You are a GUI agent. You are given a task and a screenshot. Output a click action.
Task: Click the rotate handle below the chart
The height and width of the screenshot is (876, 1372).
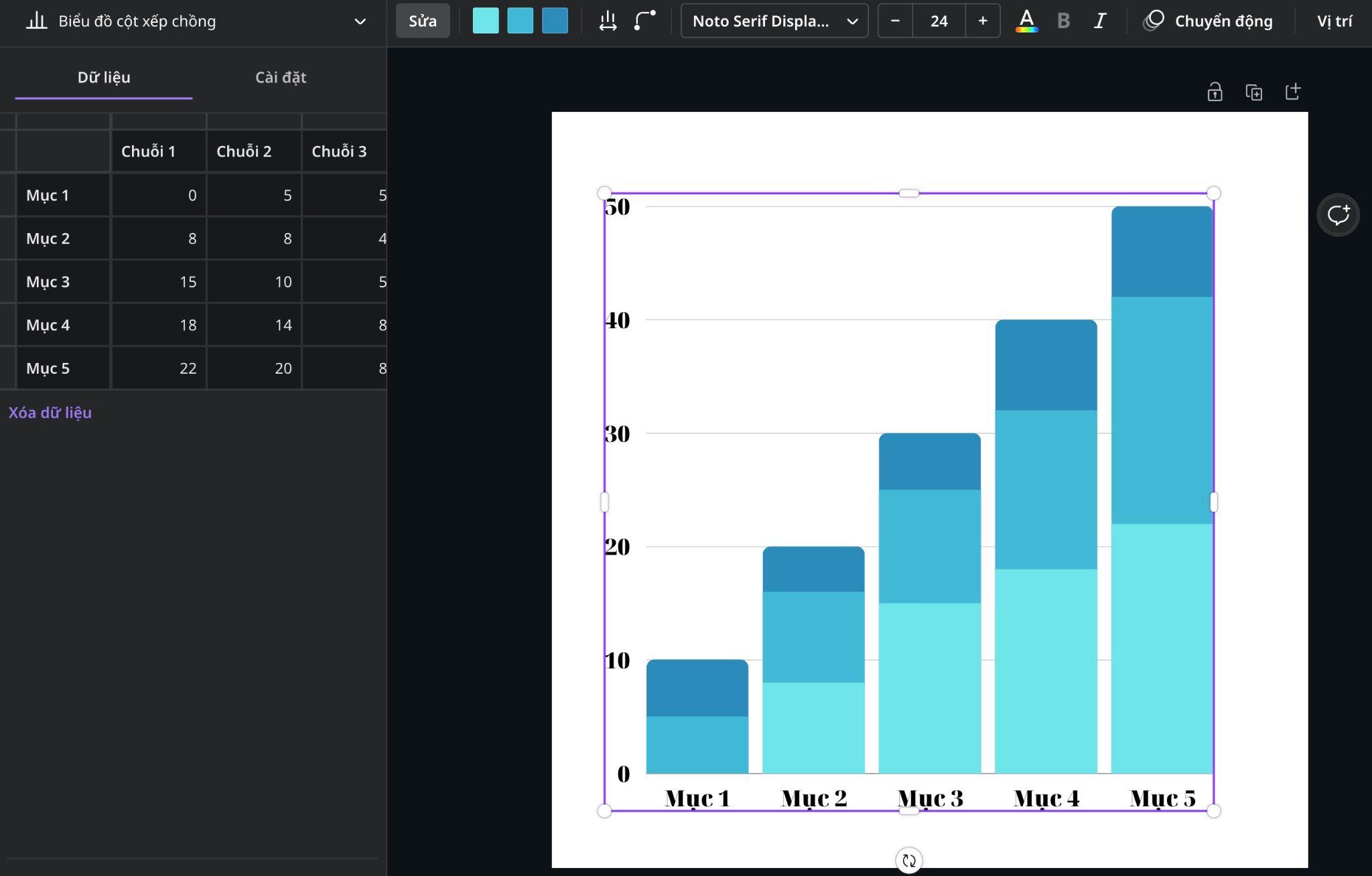908,861
